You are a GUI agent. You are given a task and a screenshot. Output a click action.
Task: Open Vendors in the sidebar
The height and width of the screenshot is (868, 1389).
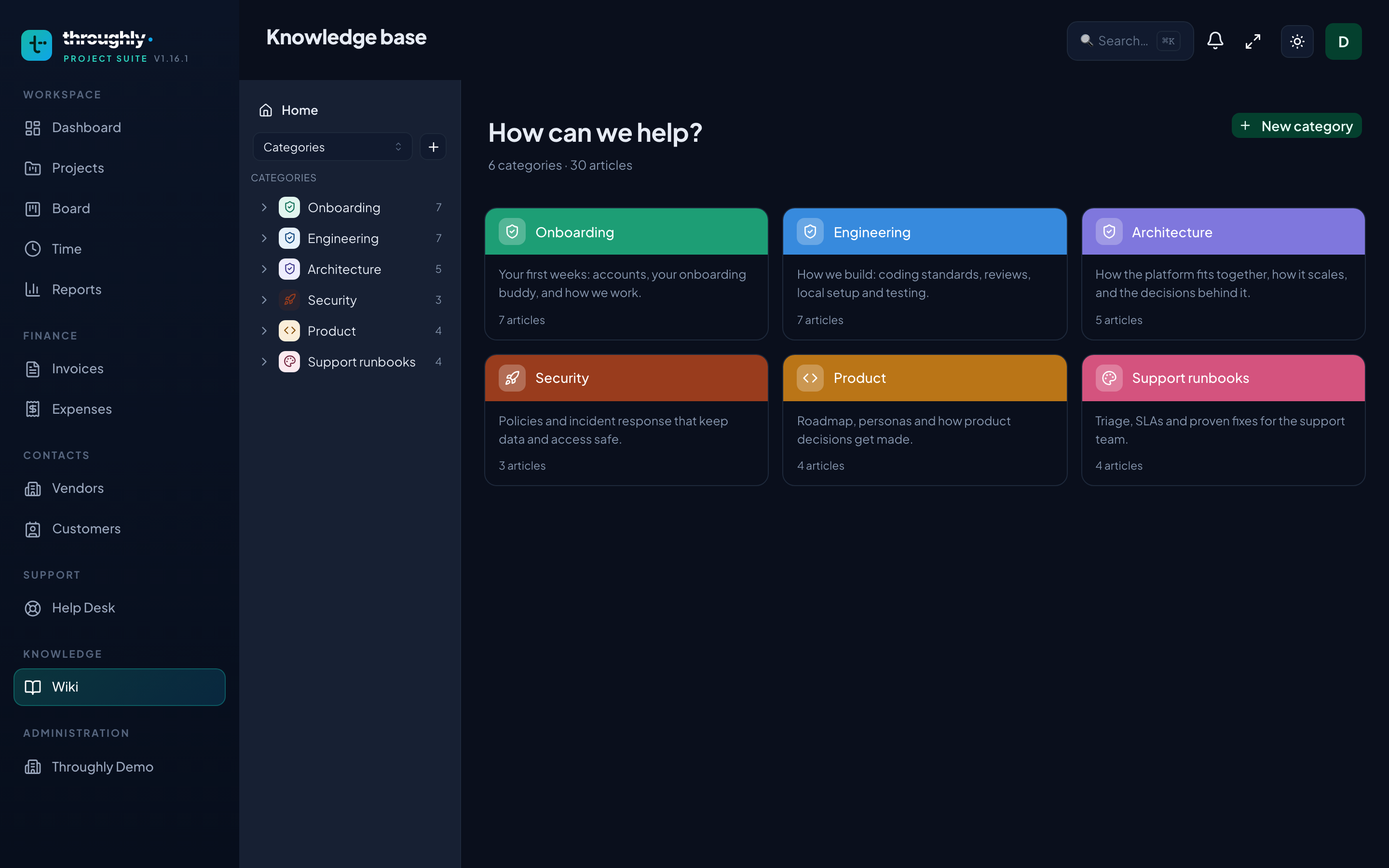click(x=120, y=488)
